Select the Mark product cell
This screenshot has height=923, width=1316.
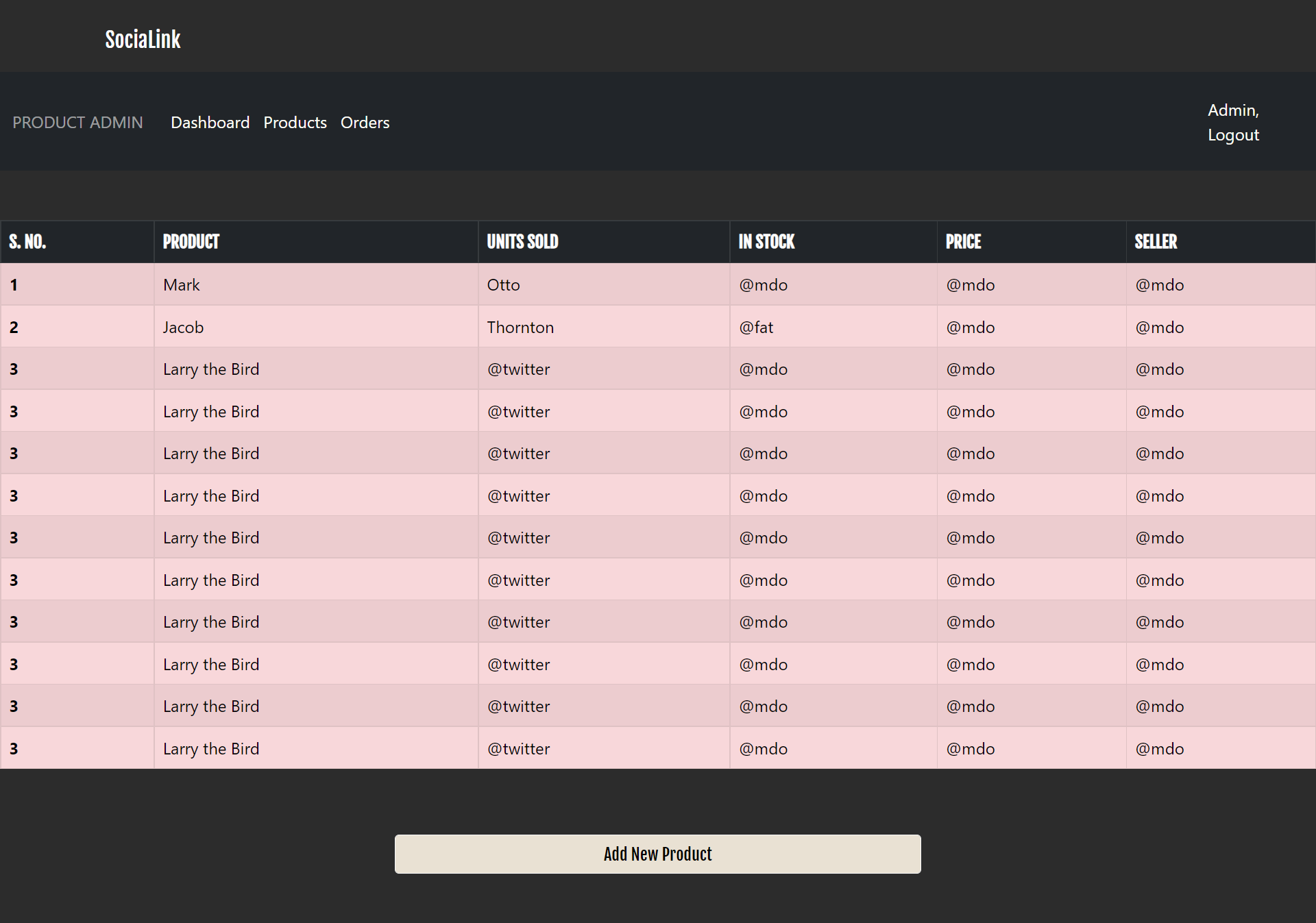tap(182, 285)
